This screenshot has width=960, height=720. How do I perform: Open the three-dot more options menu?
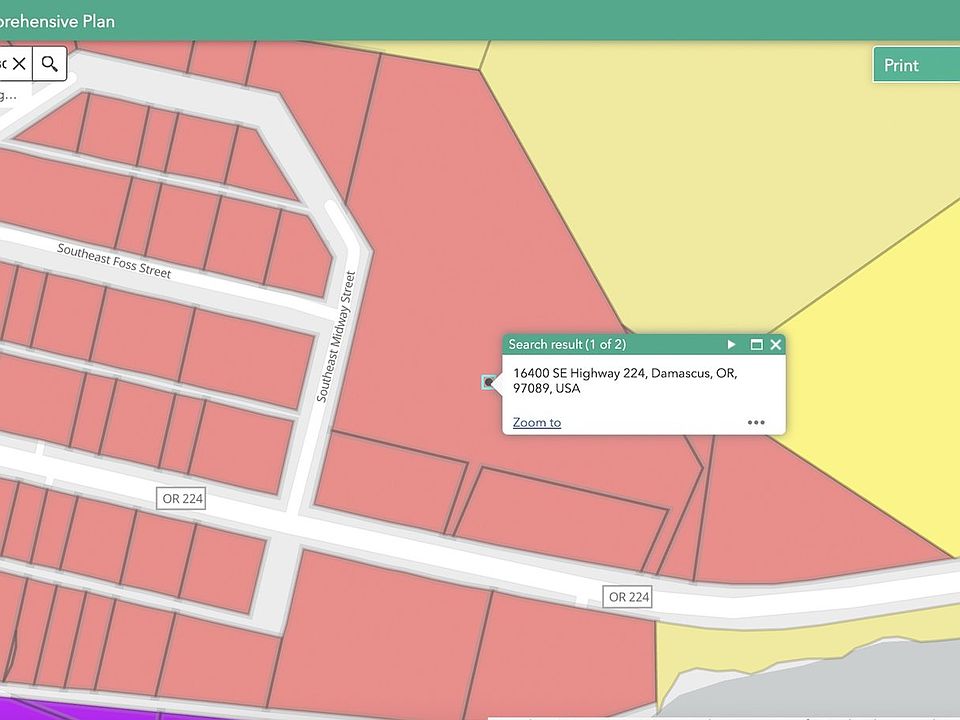[756, 423]
